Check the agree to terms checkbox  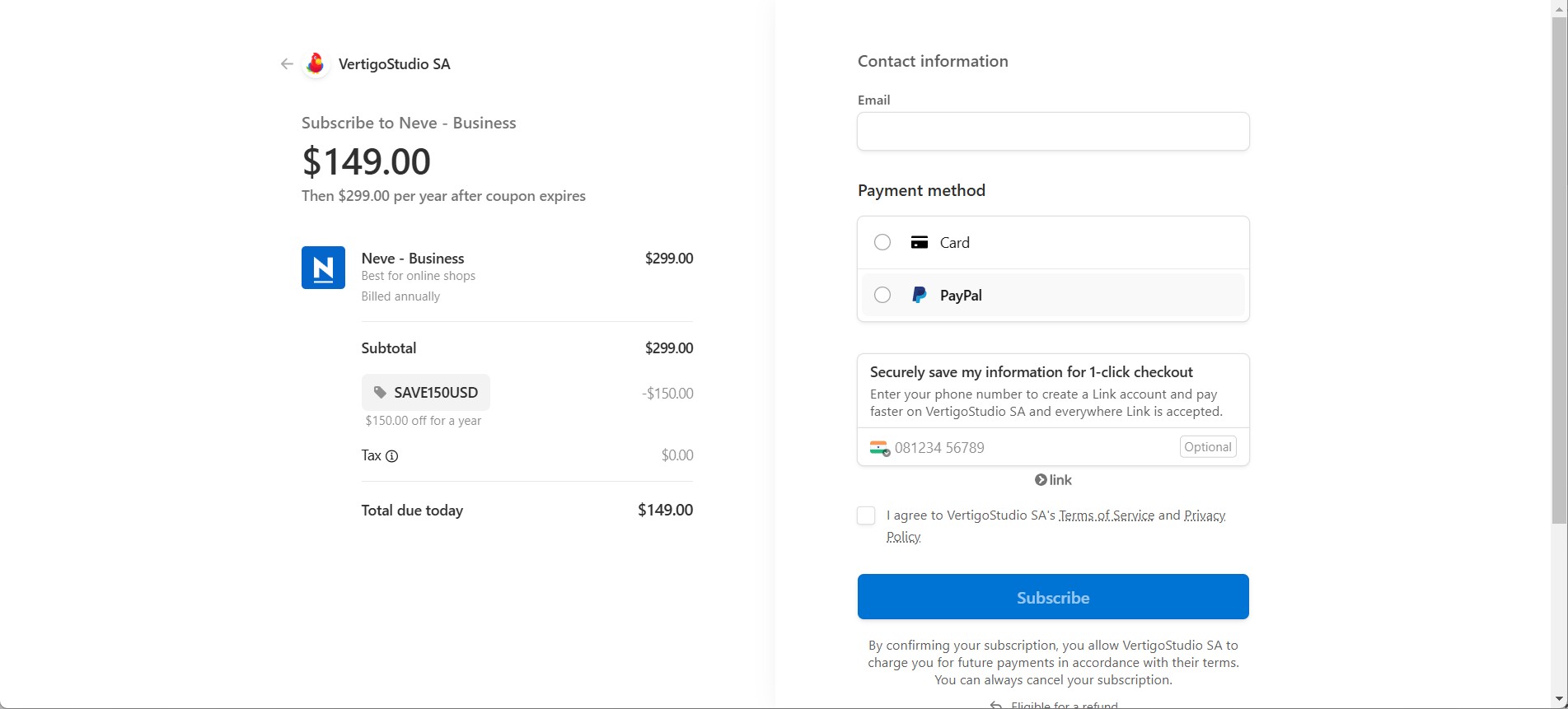click(866, 516)
